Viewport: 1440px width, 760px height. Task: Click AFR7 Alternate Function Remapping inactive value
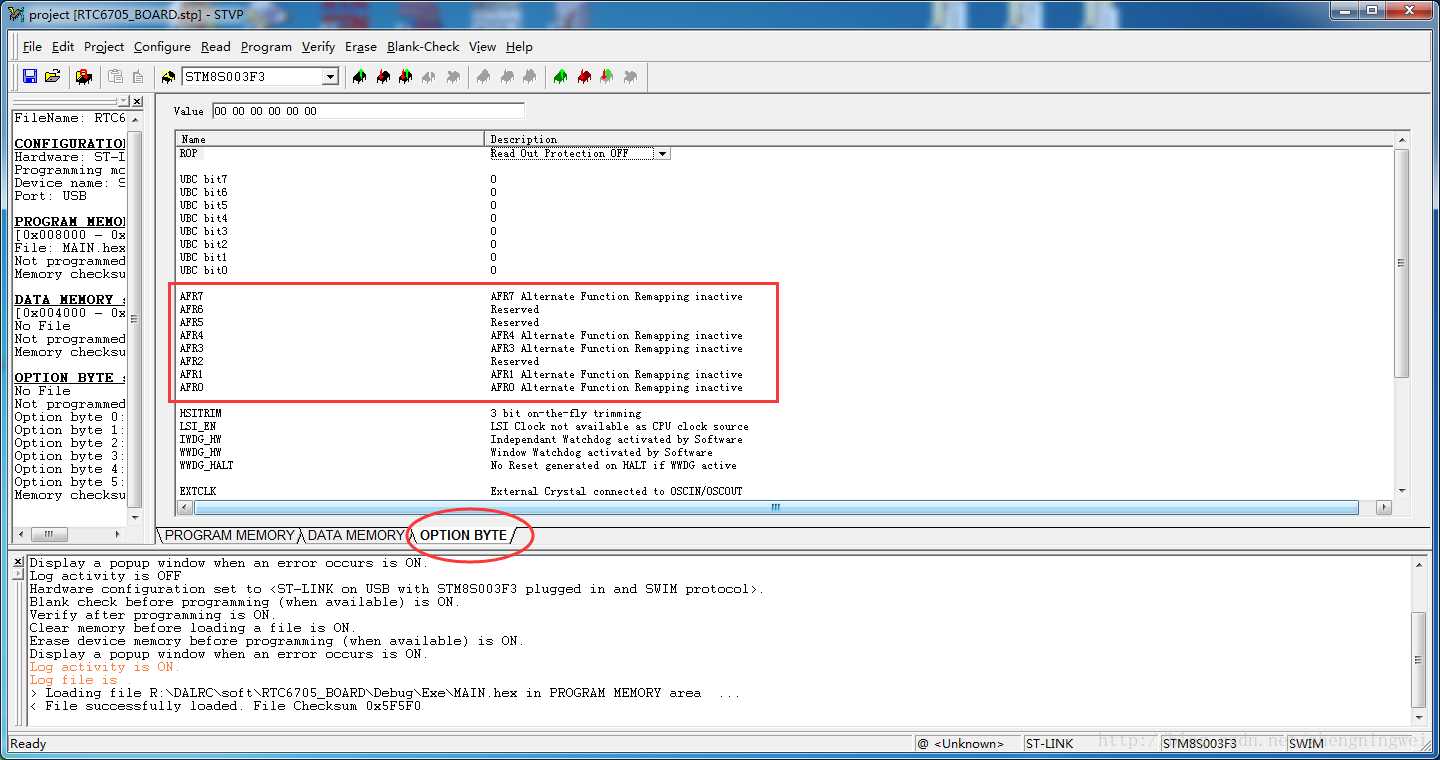616,296
